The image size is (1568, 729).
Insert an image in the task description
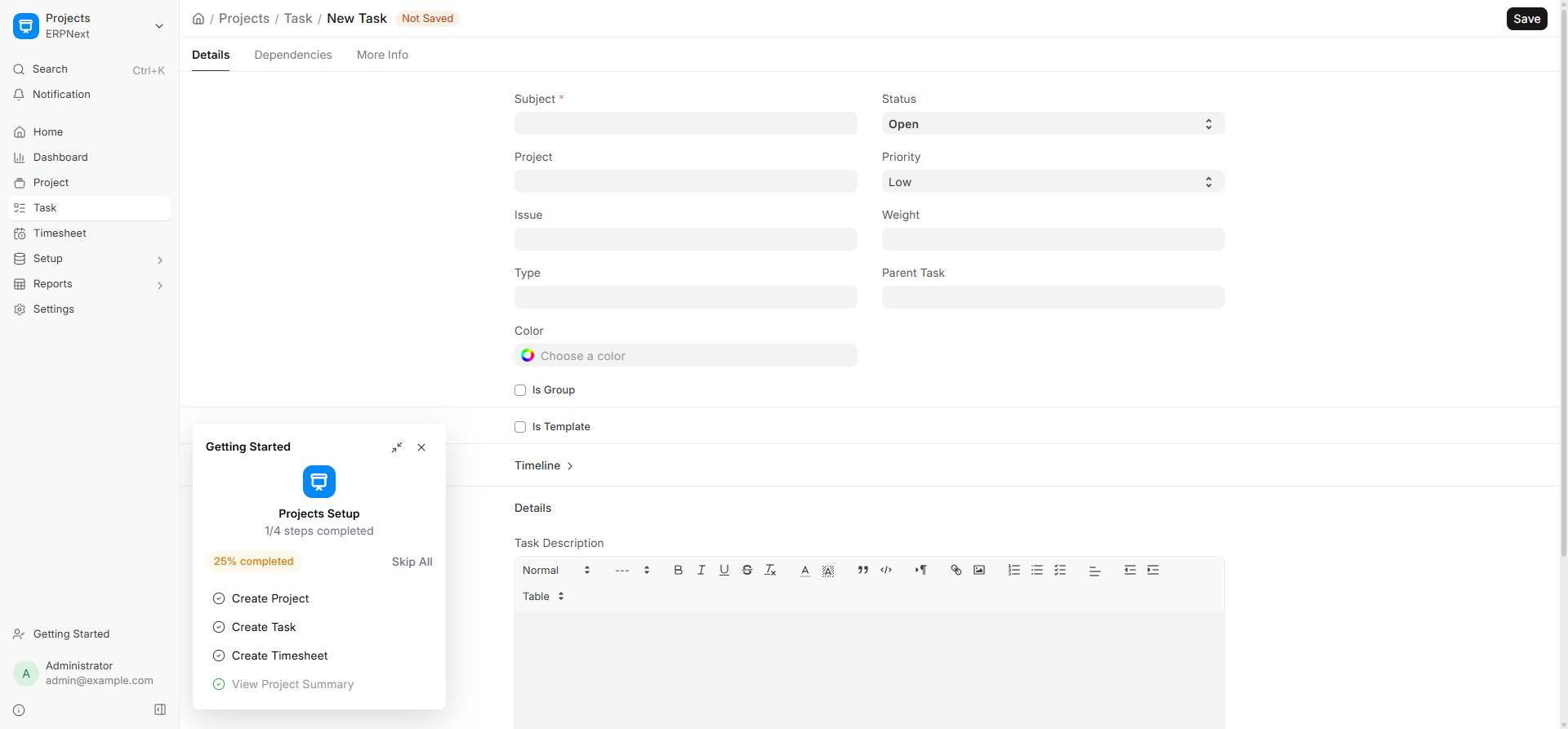[979, 570]
